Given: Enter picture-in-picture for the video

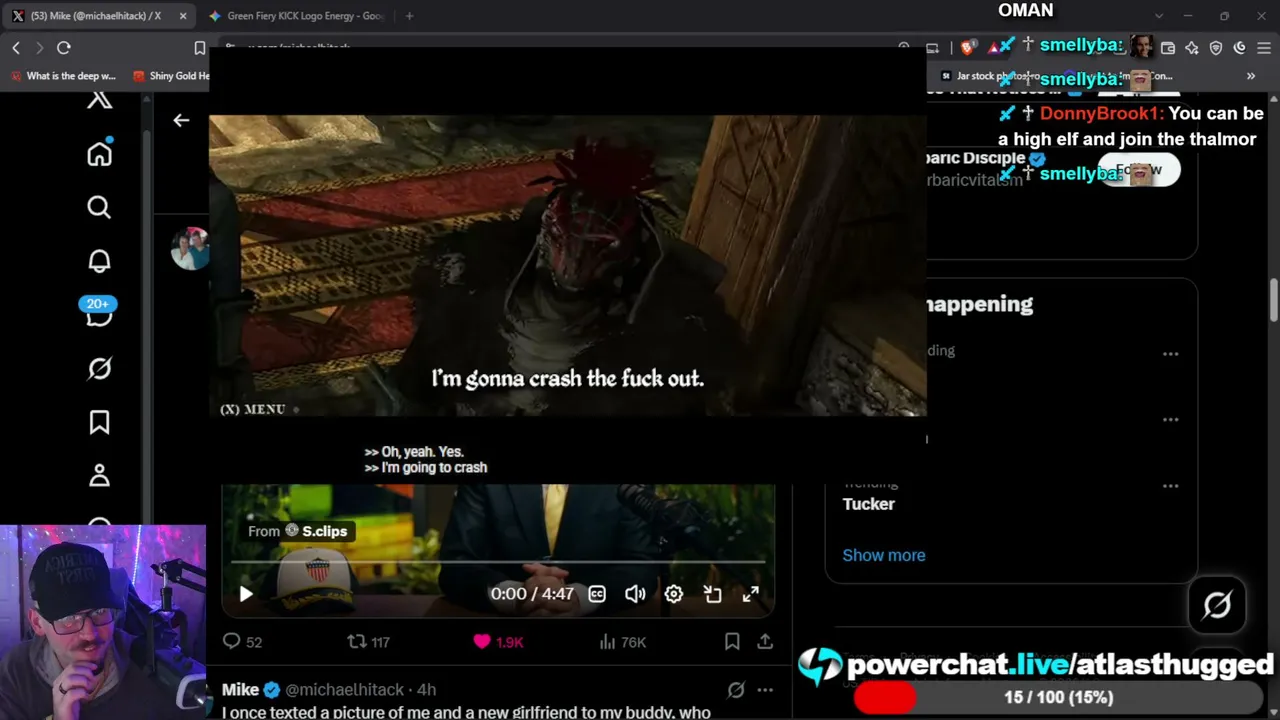Looking at the screenshot, I should click(x=712, y=594).
